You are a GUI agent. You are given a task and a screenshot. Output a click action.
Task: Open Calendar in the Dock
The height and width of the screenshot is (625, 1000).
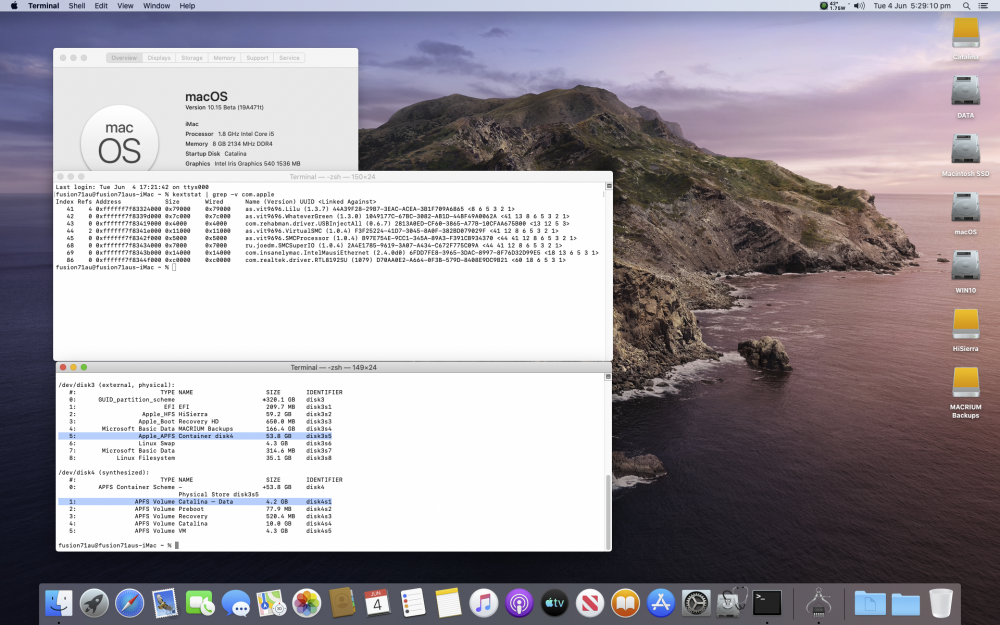pos(377,603)
